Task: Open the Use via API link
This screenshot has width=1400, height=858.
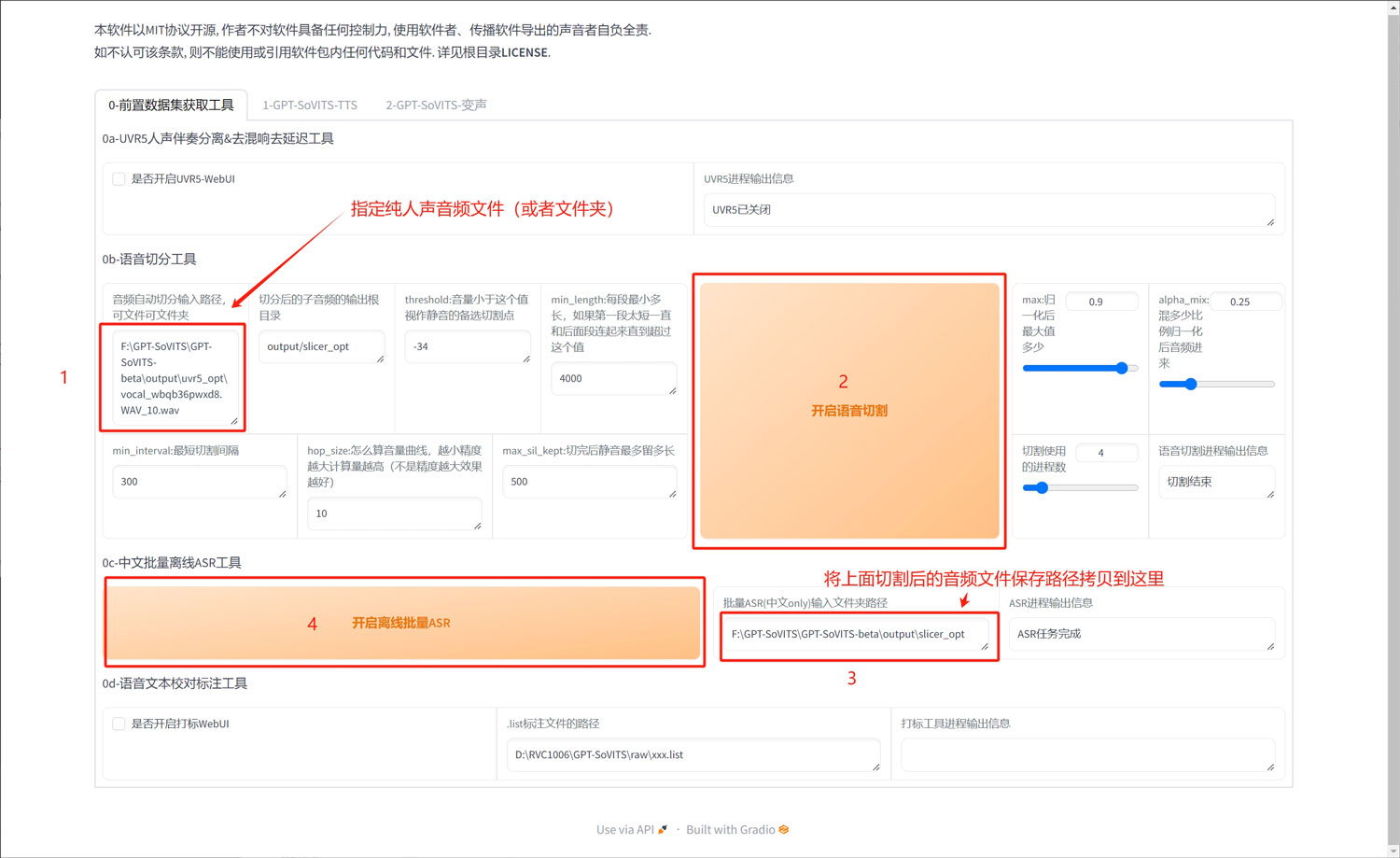Action: 625,828
